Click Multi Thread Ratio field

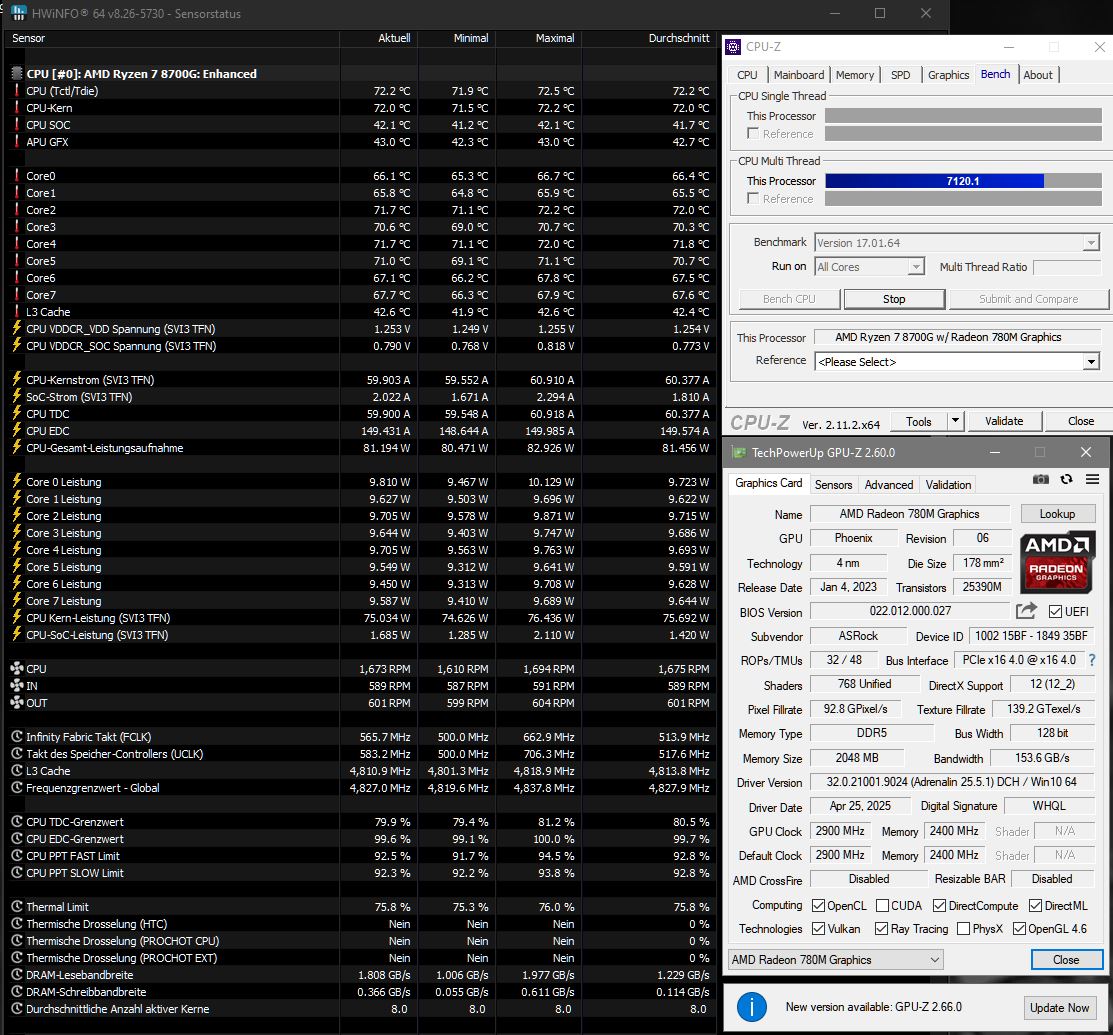1067,267
